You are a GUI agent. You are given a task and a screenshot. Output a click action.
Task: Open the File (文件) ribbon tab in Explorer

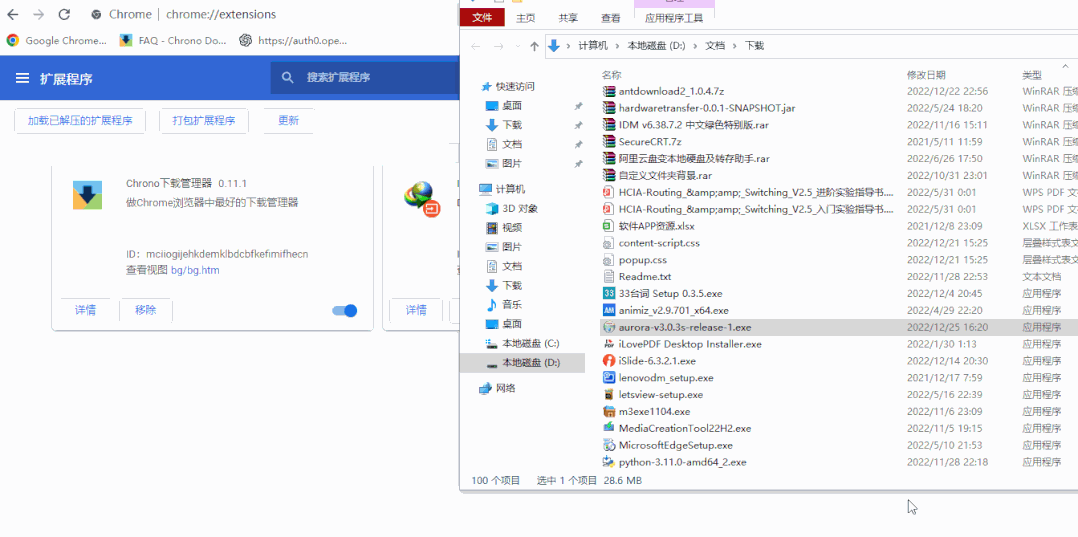click(482, 18)
